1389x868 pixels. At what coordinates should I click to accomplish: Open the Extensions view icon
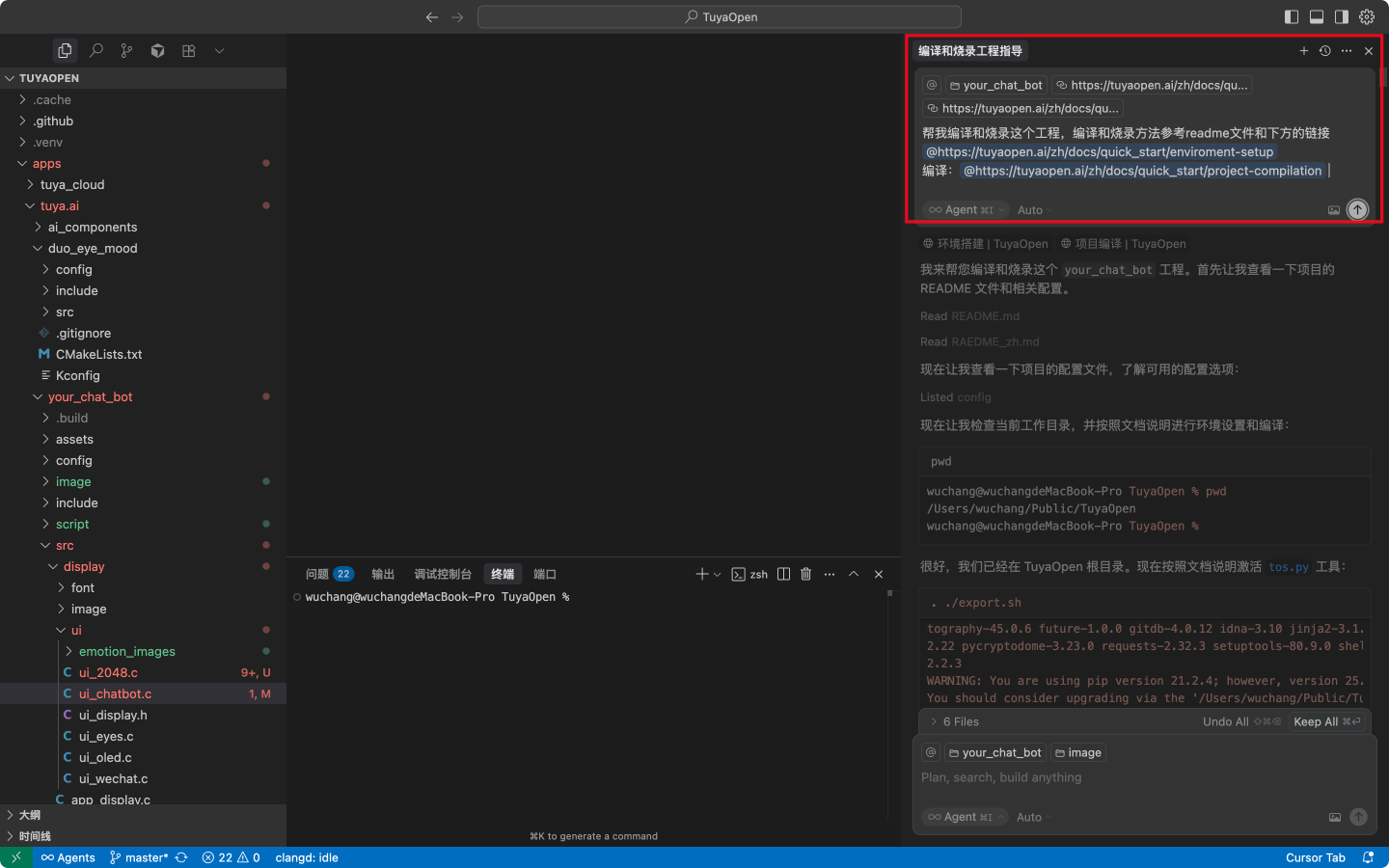(188, 51)
